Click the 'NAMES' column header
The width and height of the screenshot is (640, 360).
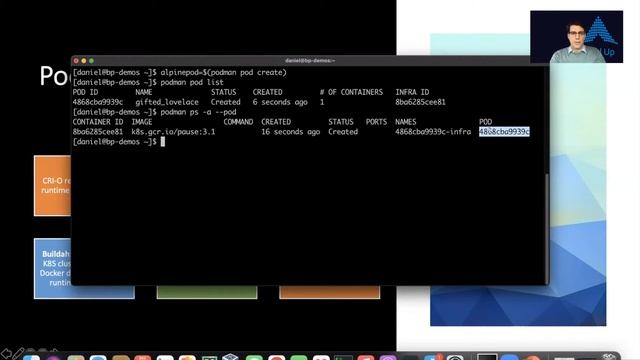coord(406,122)
